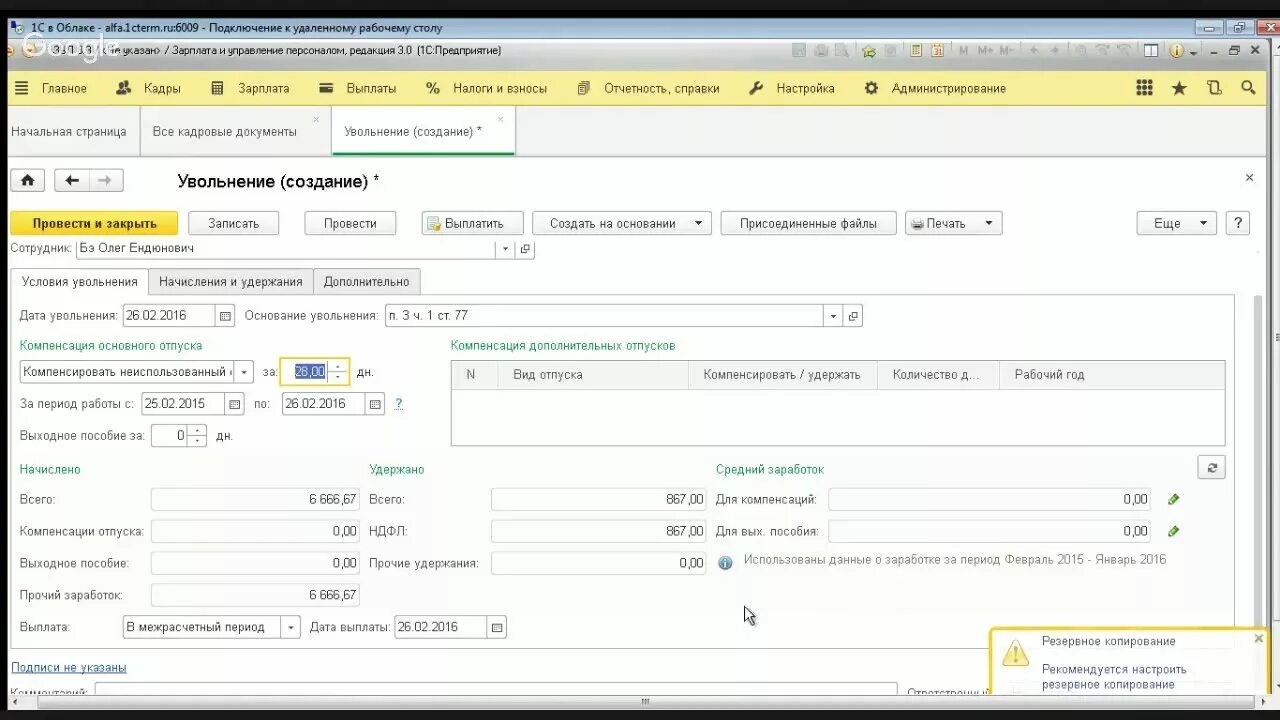Open Основание увольнения record icon
The image size is (1280, 720).
coord(853,316)
